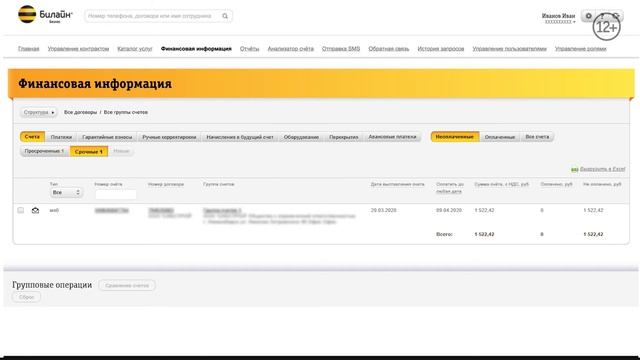640x360 pixels.
Task: Open the Тип filter dropdown
Action: [x=66, y=192]
